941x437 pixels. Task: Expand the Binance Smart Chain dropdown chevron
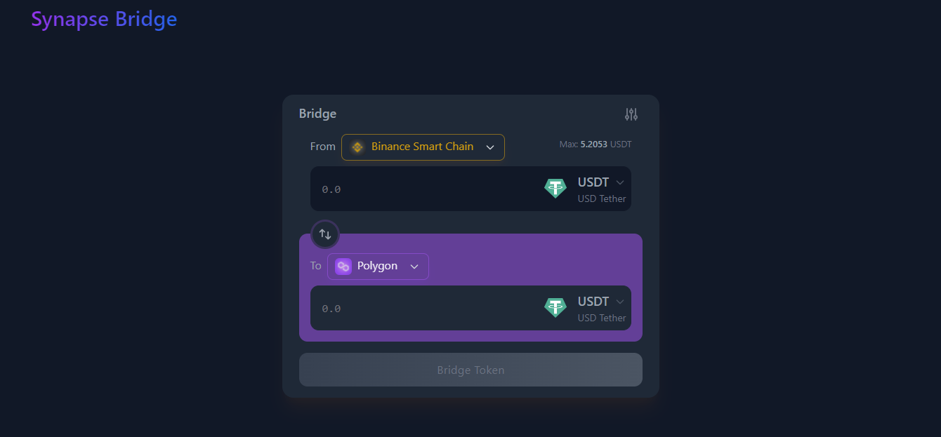(490, 148)
